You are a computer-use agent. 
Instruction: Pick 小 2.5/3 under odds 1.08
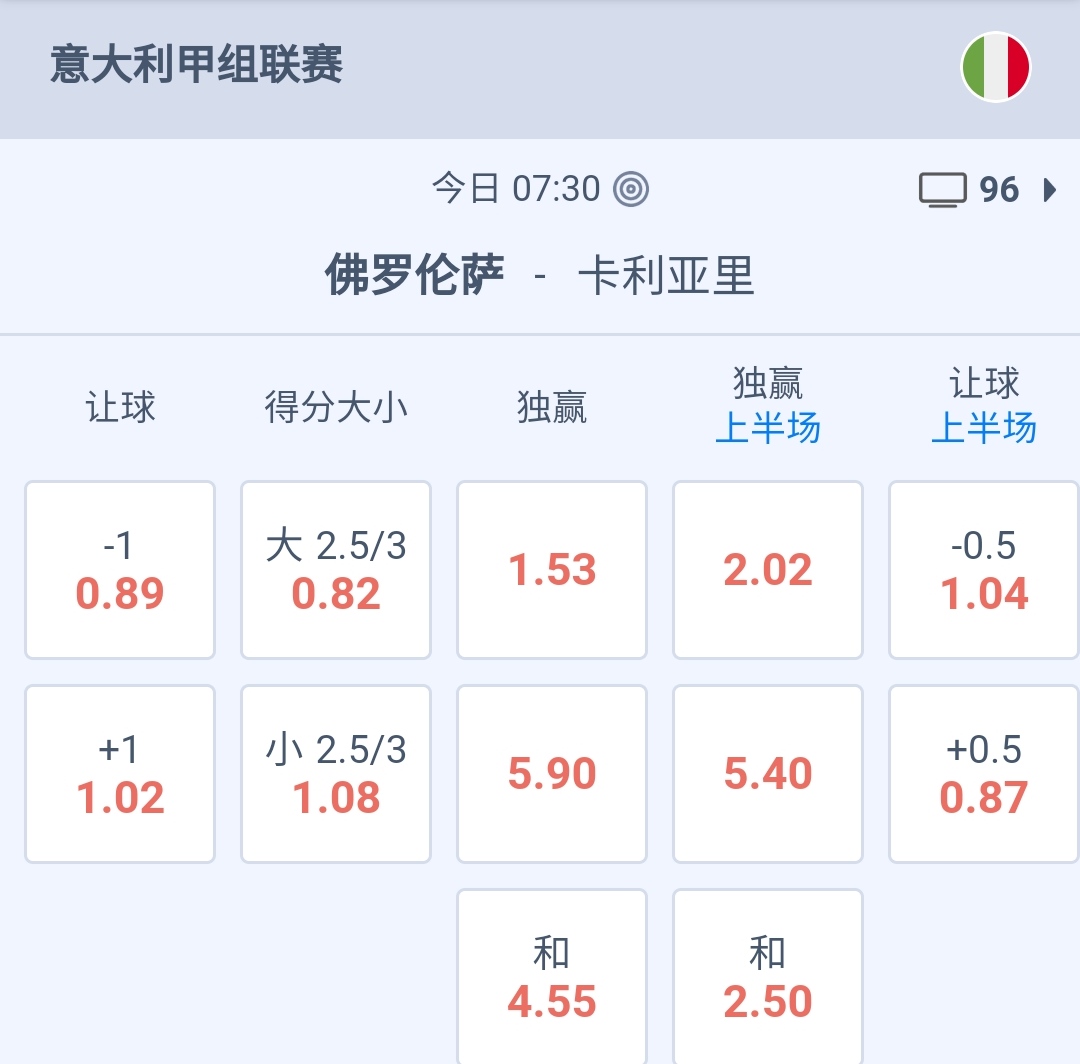(336, 774)
